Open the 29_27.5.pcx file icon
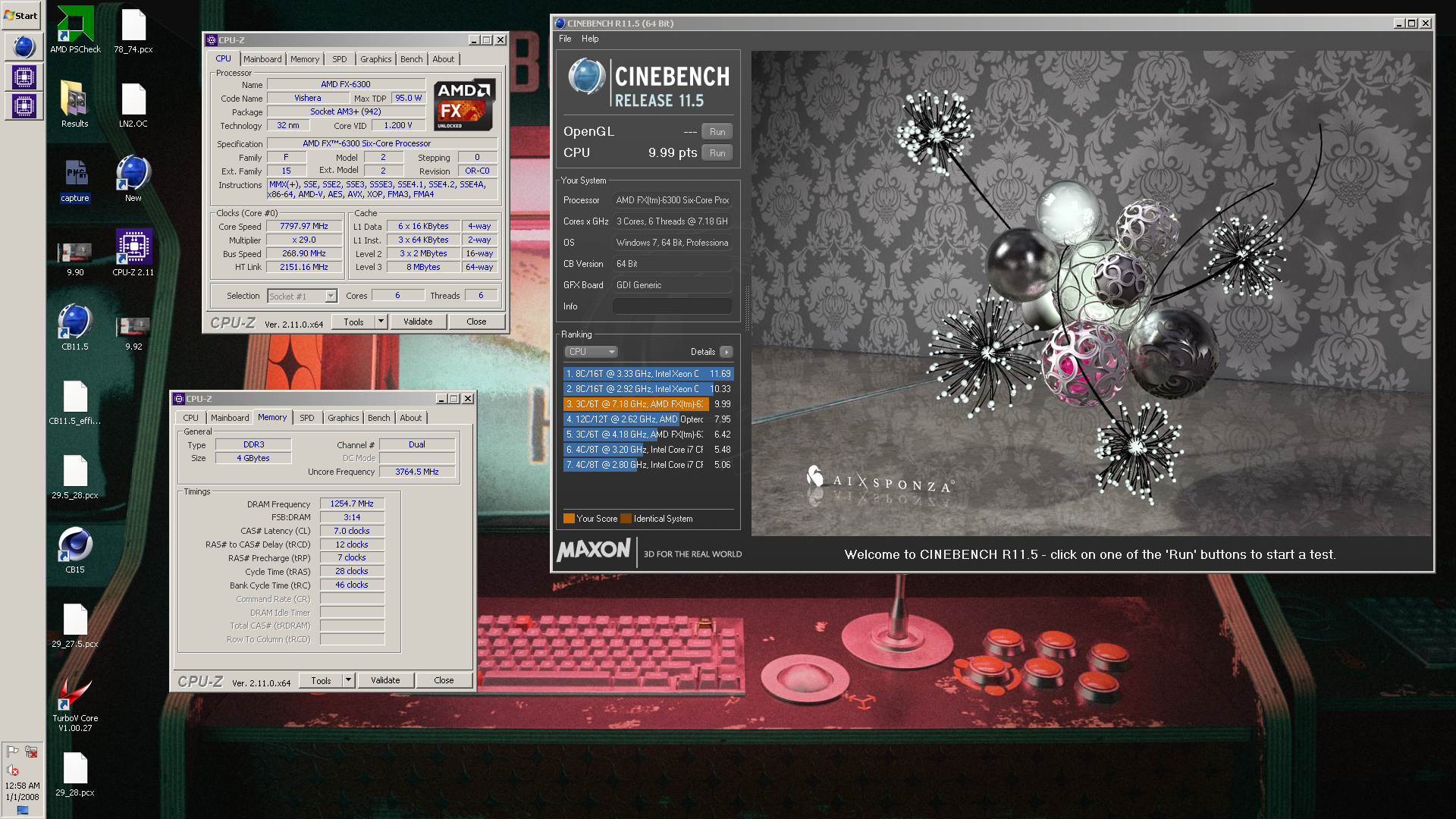 pyautogui.click(x=75, y=625)
